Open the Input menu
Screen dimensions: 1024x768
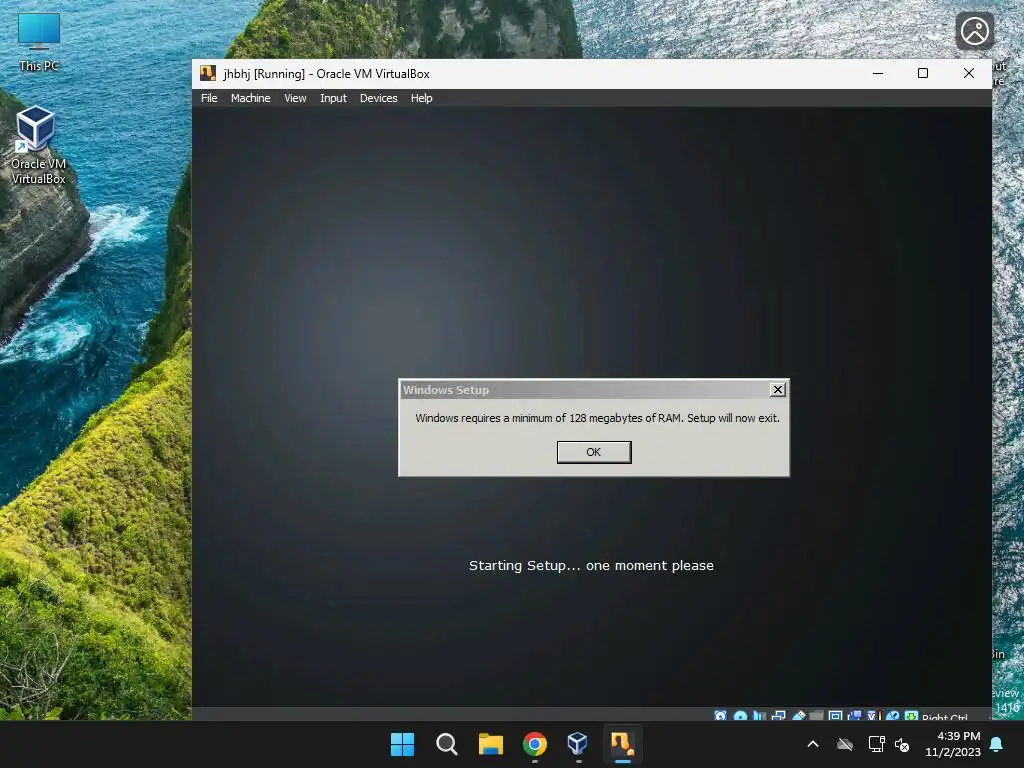[333, 98]
